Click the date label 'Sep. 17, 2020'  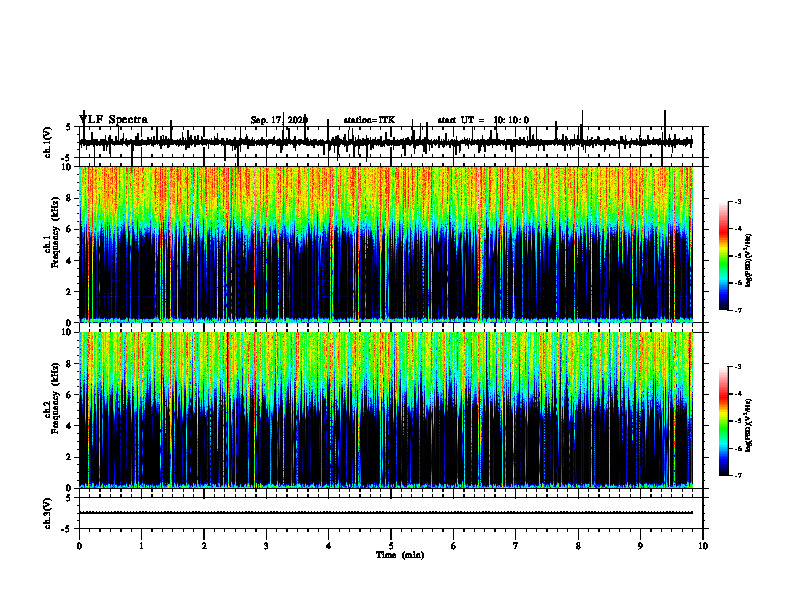point(279,120)
